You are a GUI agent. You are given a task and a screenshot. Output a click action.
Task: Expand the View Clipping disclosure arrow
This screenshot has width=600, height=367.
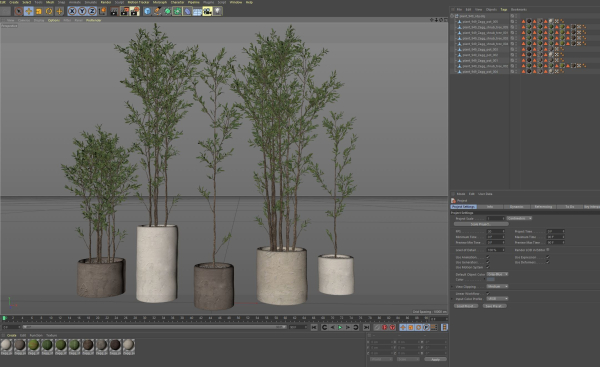coord(452,287)
